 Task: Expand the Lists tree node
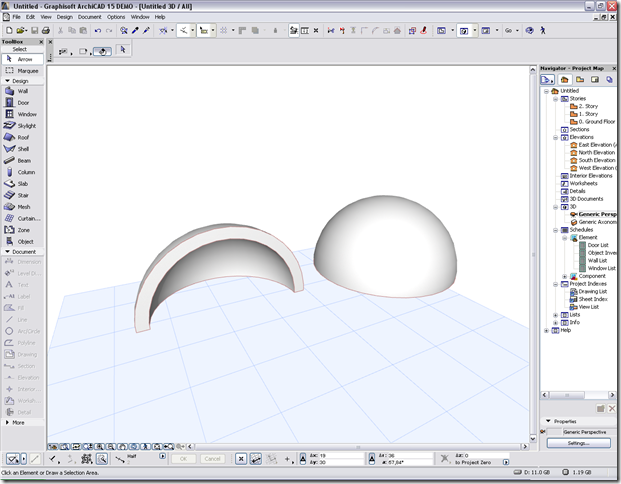555,315
